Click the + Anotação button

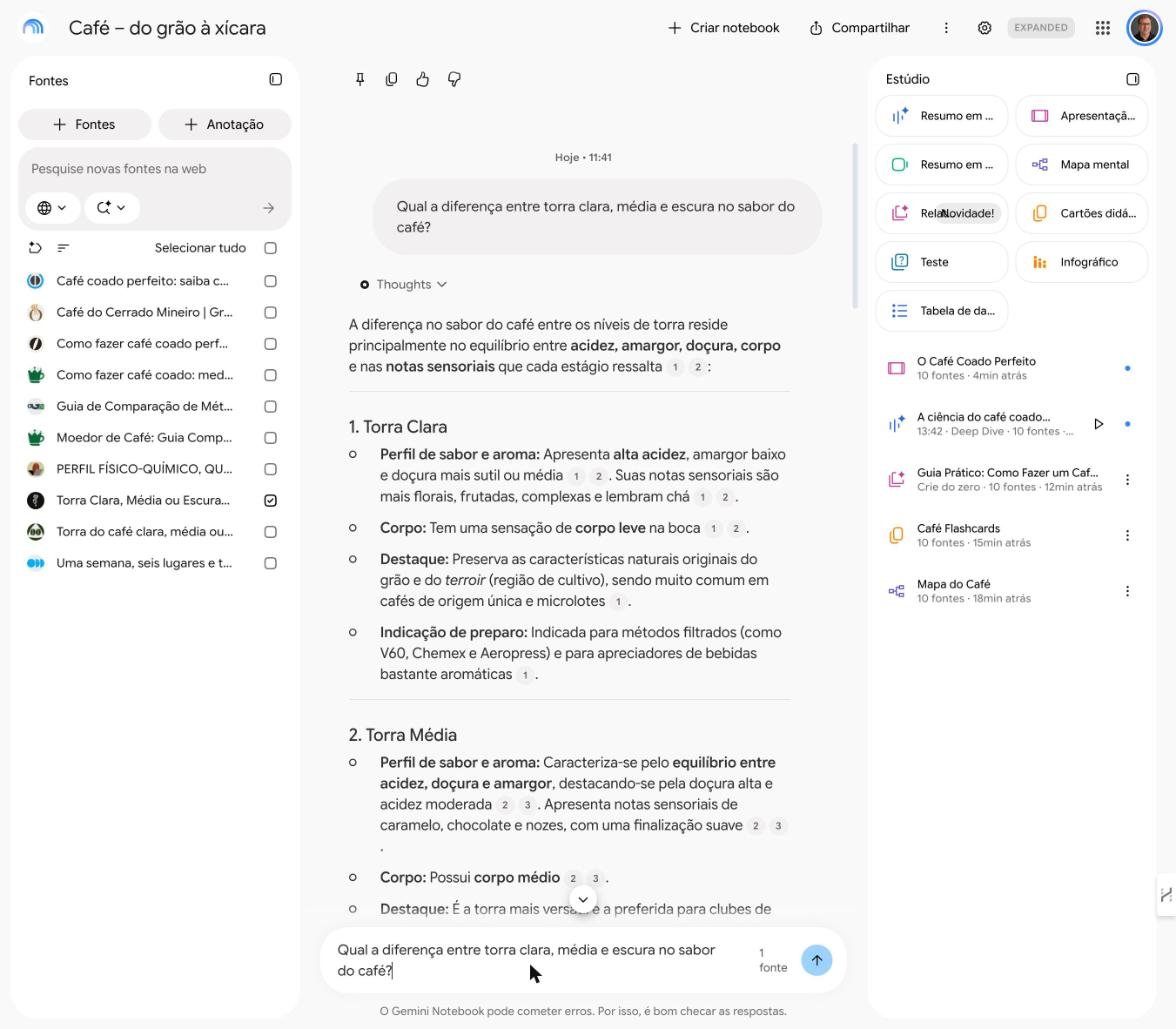224,124
